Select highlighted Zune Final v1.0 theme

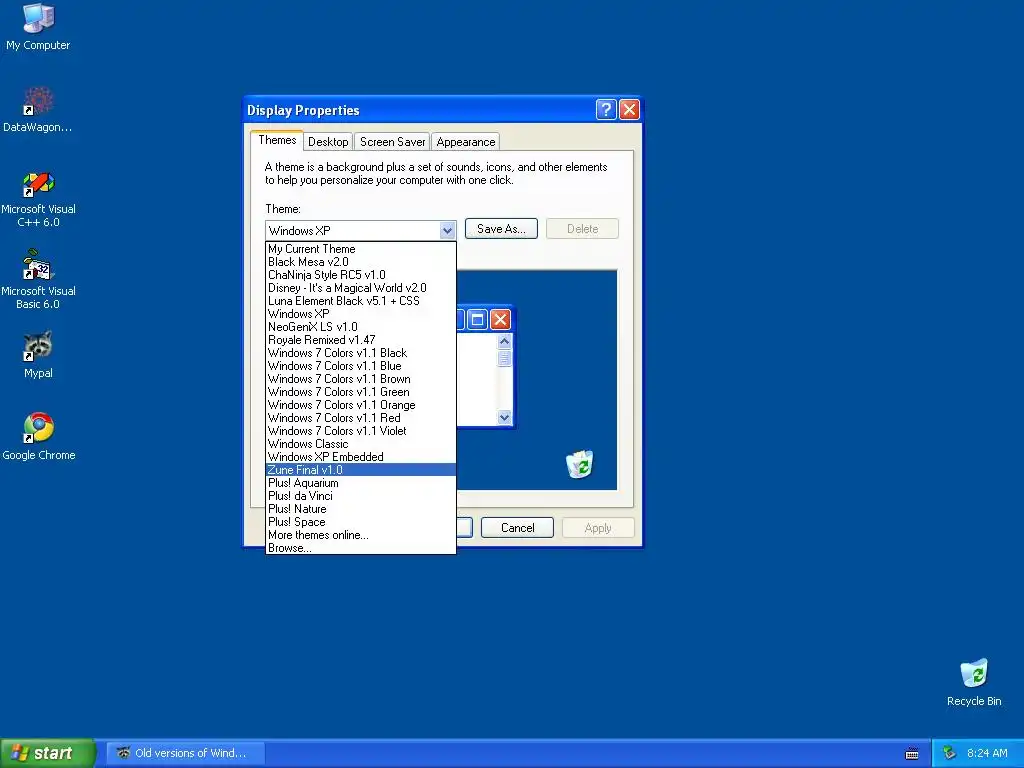[360, 470]
